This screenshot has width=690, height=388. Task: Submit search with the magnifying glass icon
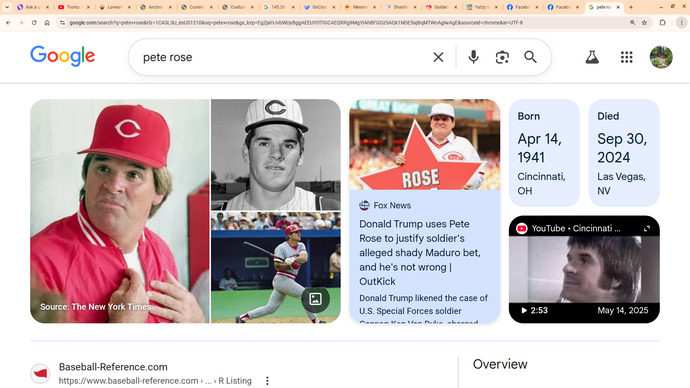(530, 57)
